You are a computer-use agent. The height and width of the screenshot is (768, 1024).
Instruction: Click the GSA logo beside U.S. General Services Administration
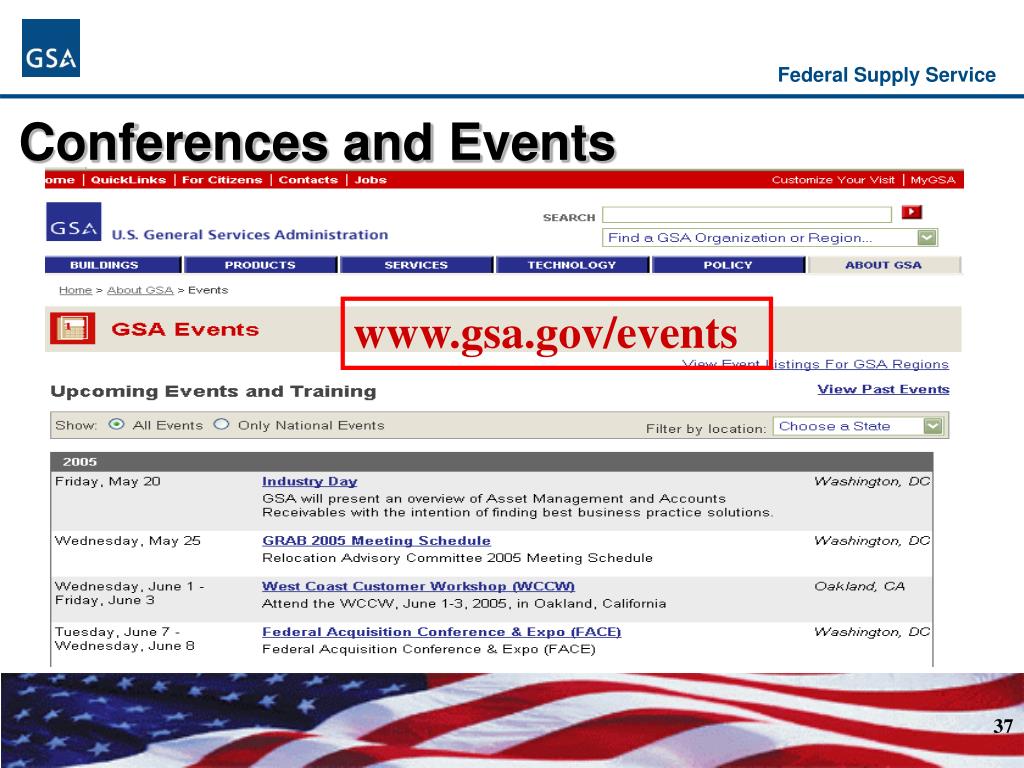74,222
